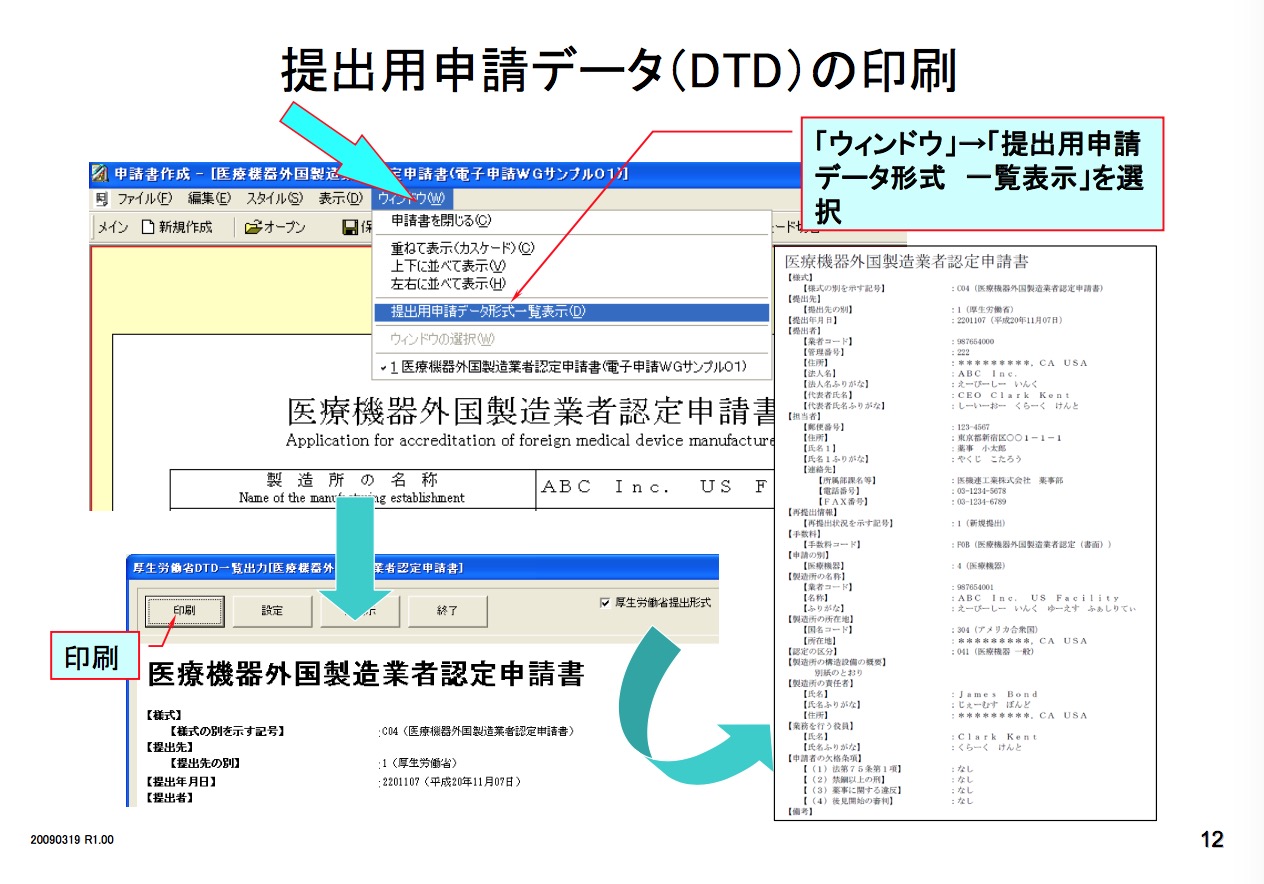
Task: Click the 終了 button in DTD output window
Action: coord(447,610)
